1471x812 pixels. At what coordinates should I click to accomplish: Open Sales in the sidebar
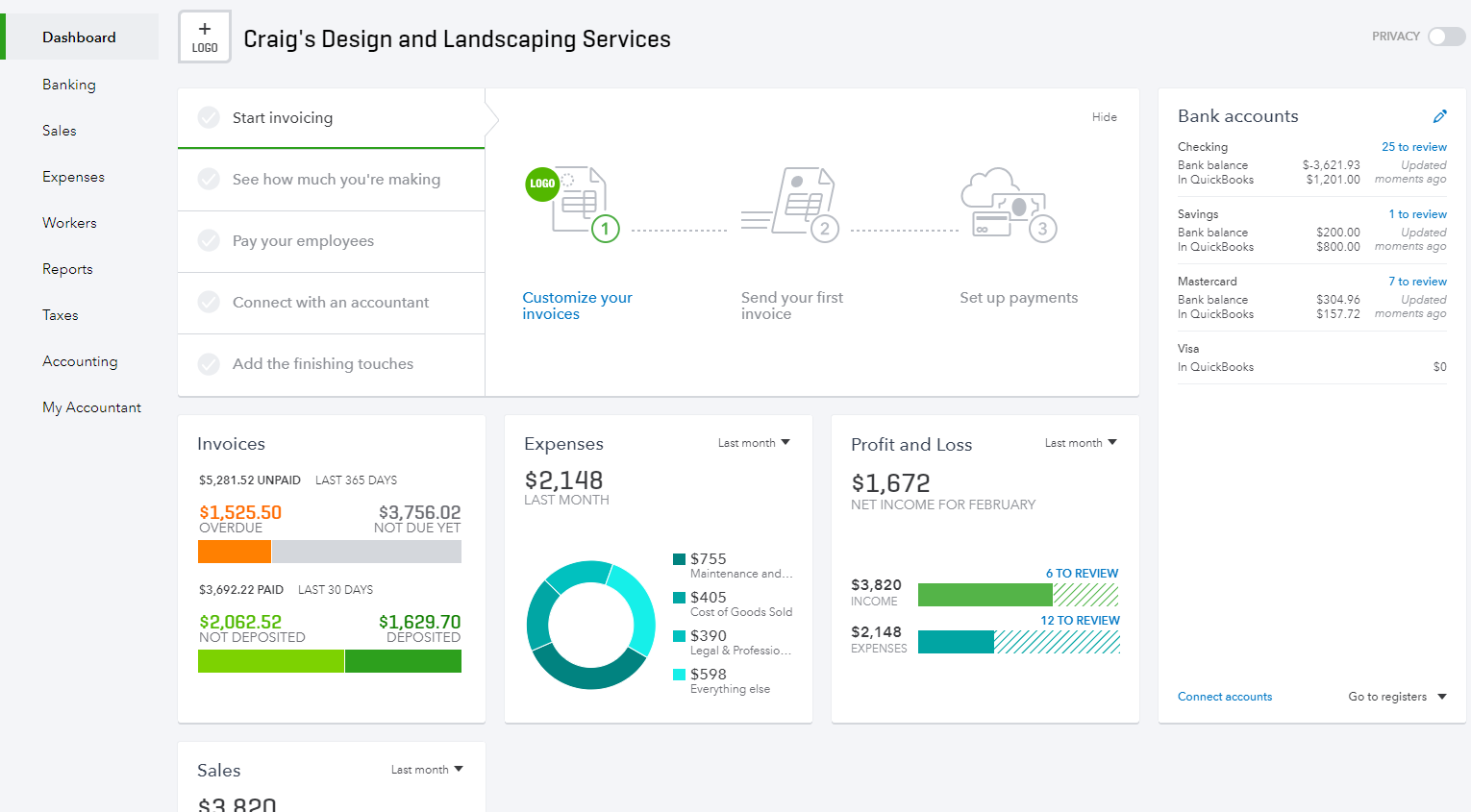point(60,131)
